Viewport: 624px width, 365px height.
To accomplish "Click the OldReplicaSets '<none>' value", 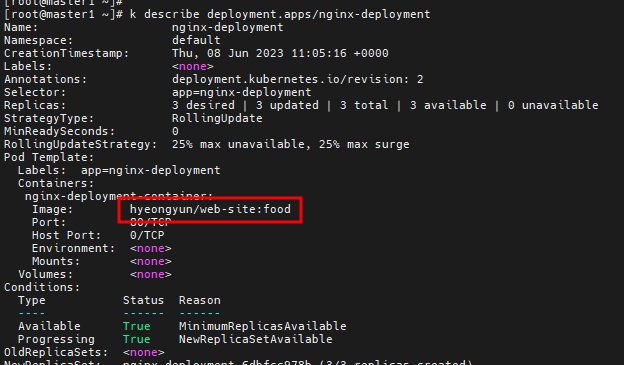I will point(143,353).
